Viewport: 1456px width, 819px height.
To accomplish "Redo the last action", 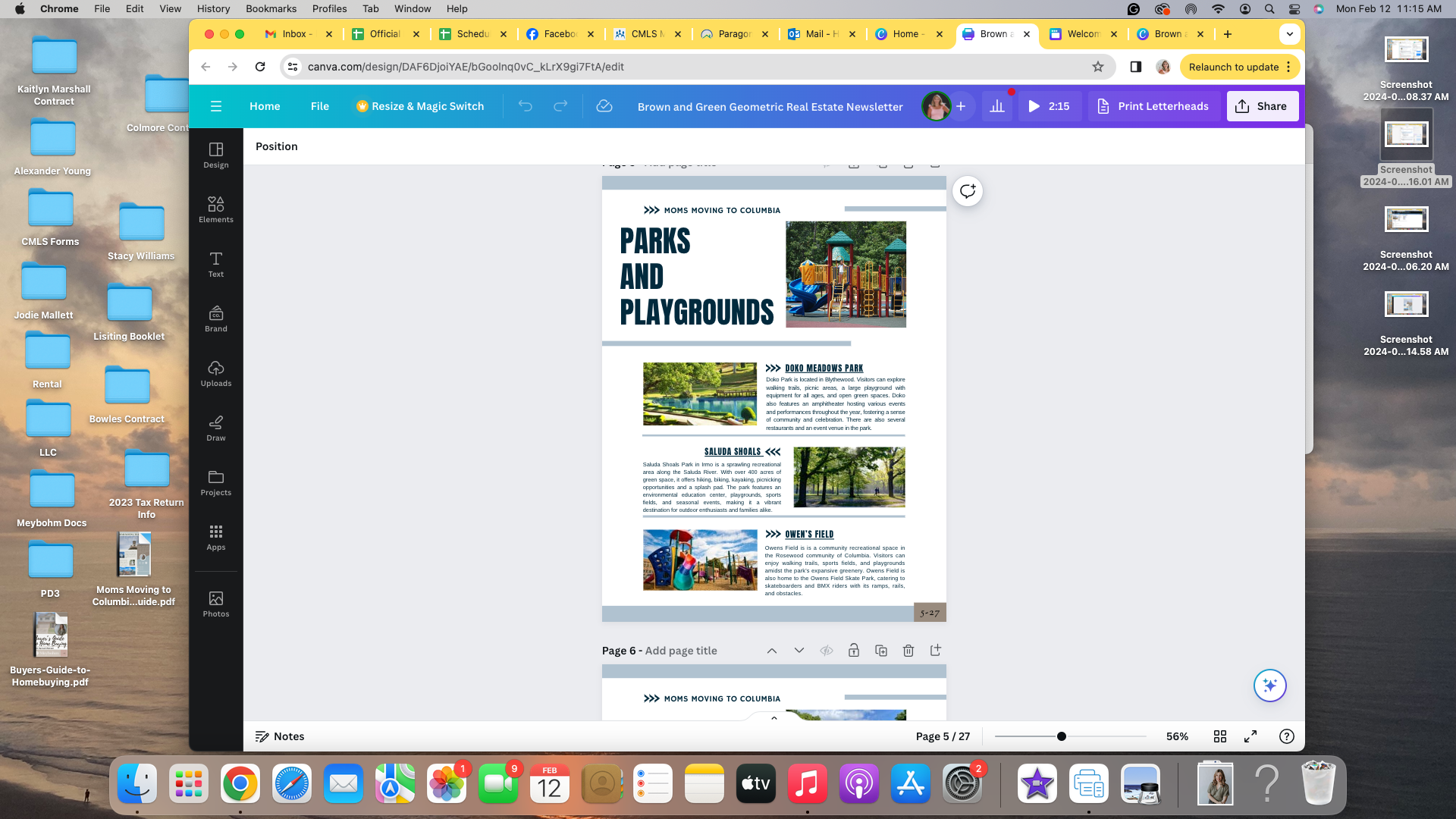I will tap(560, 106).
